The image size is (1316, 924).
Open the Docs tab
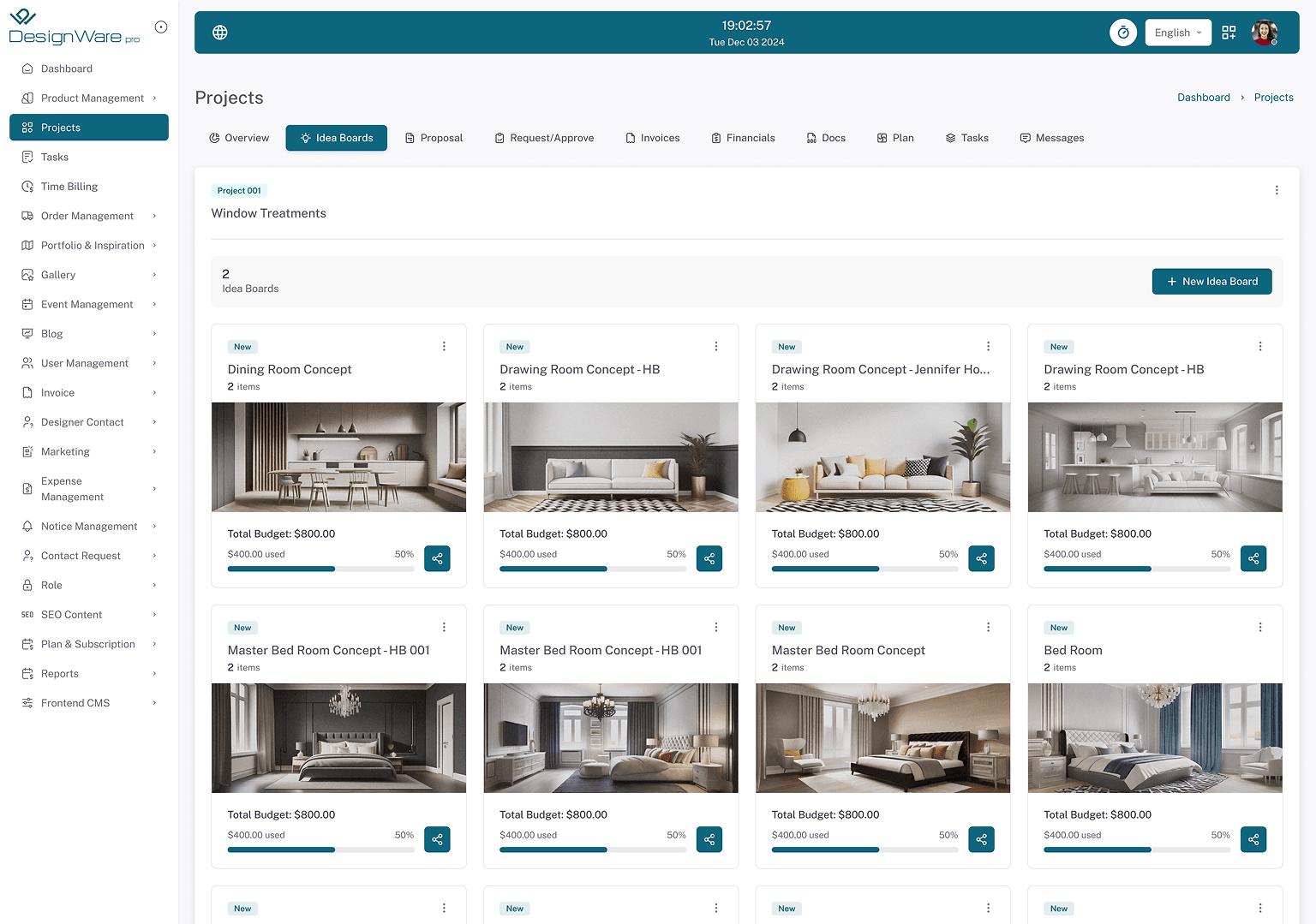coord(826,138)
